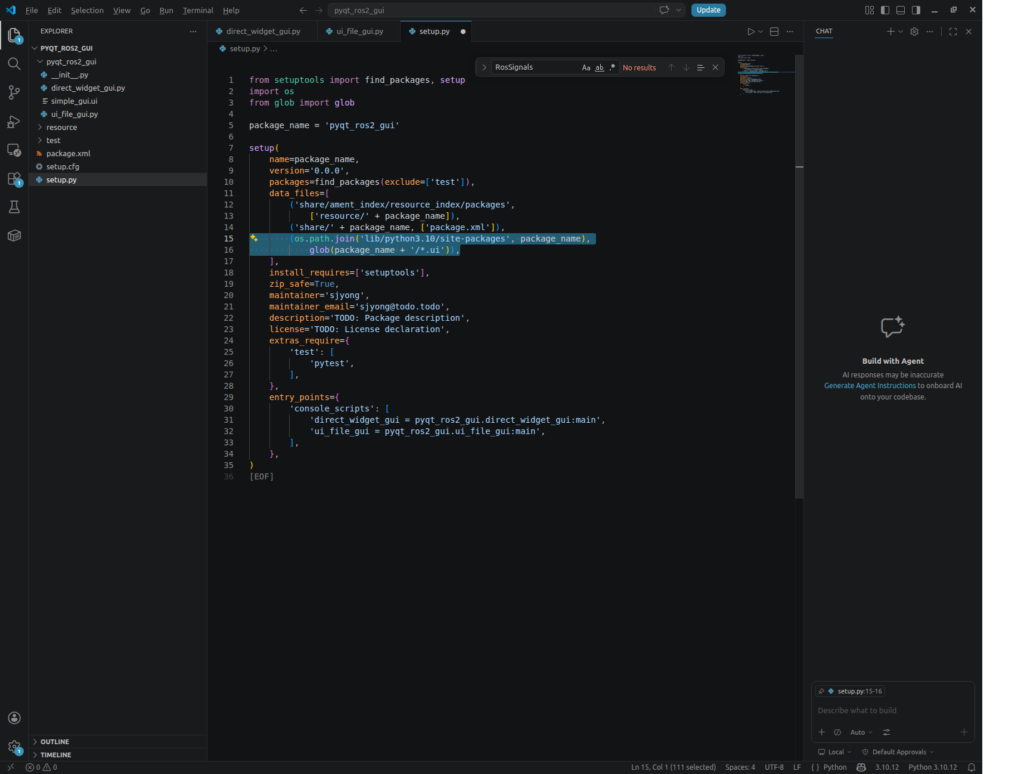The height and width of the screenshot is (774, 1024).
Task: Open Copilot status icon in status bar
Action: [x=861, y=767]
